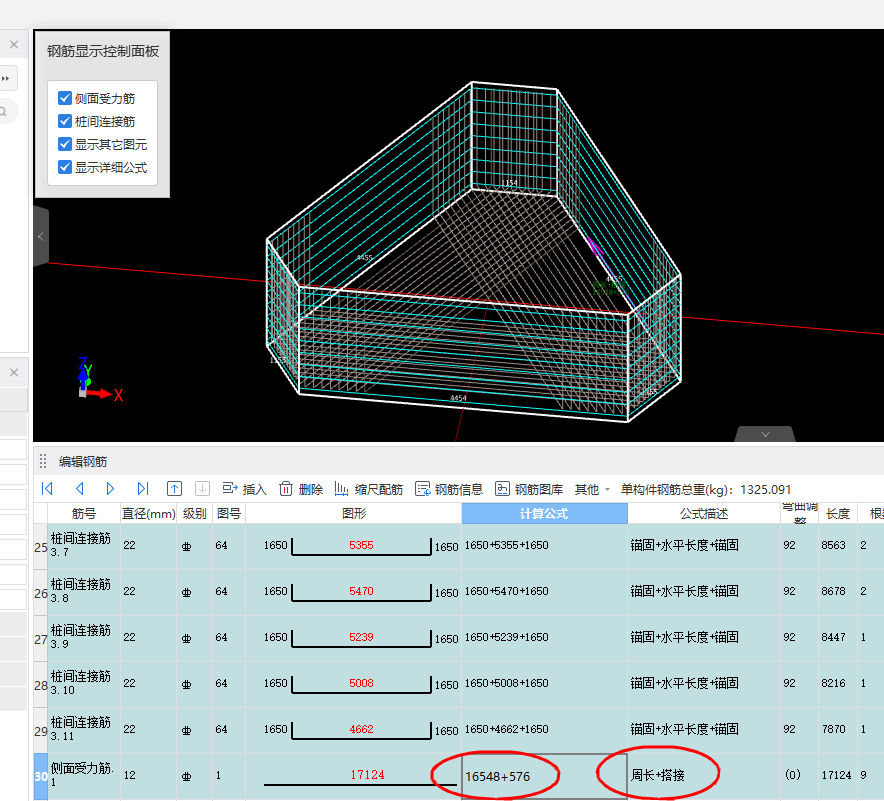Click formula cell 16548+576
The image size is (884, 801).
544,777
